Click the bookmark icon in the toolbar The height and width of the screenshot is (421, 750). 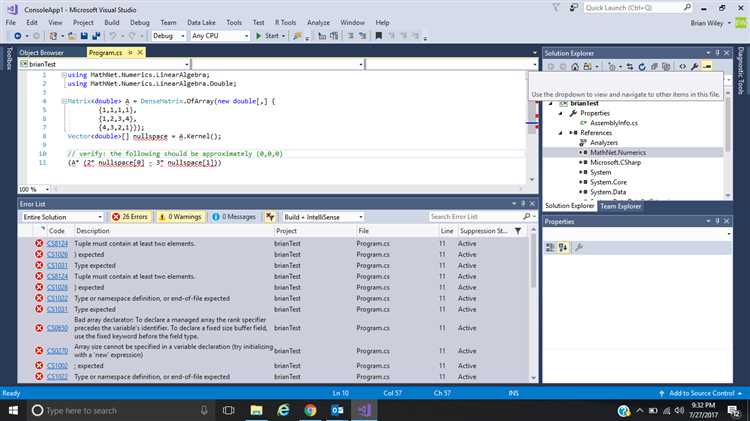378,36
